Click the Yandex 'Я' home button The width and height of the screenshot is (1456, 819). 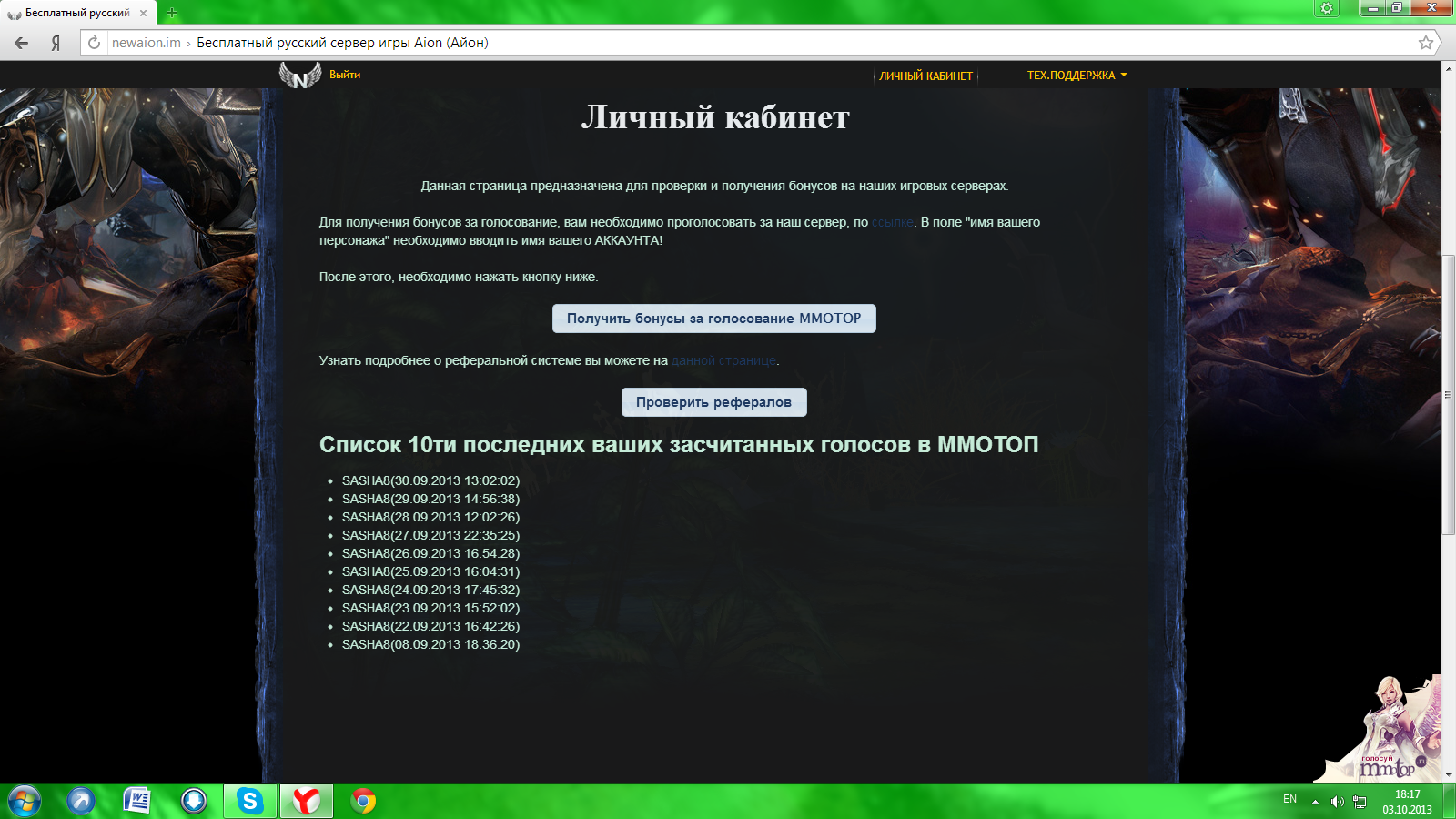56,43
